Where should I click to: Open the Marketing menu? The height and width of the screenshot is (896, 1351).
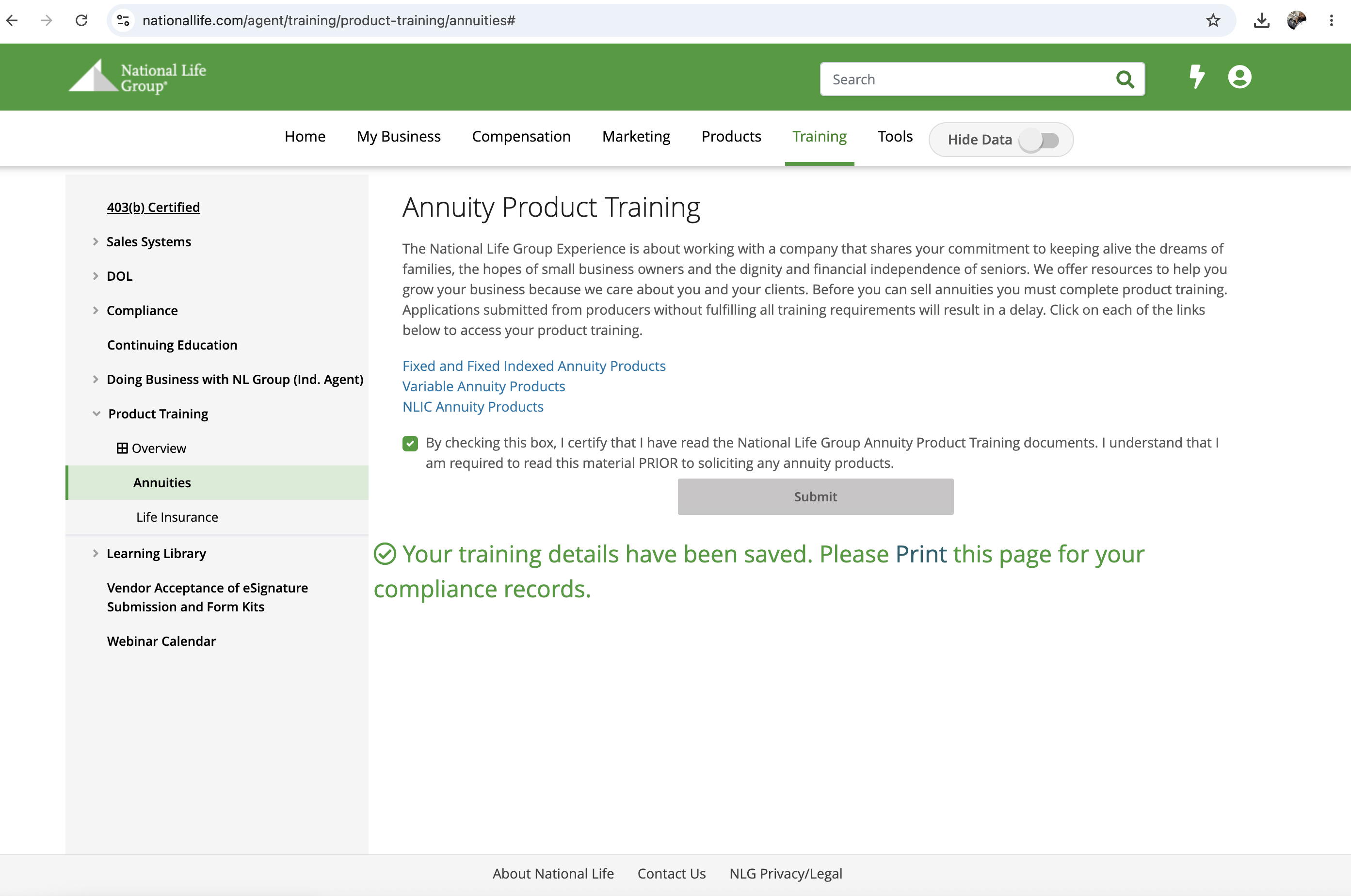636,136
